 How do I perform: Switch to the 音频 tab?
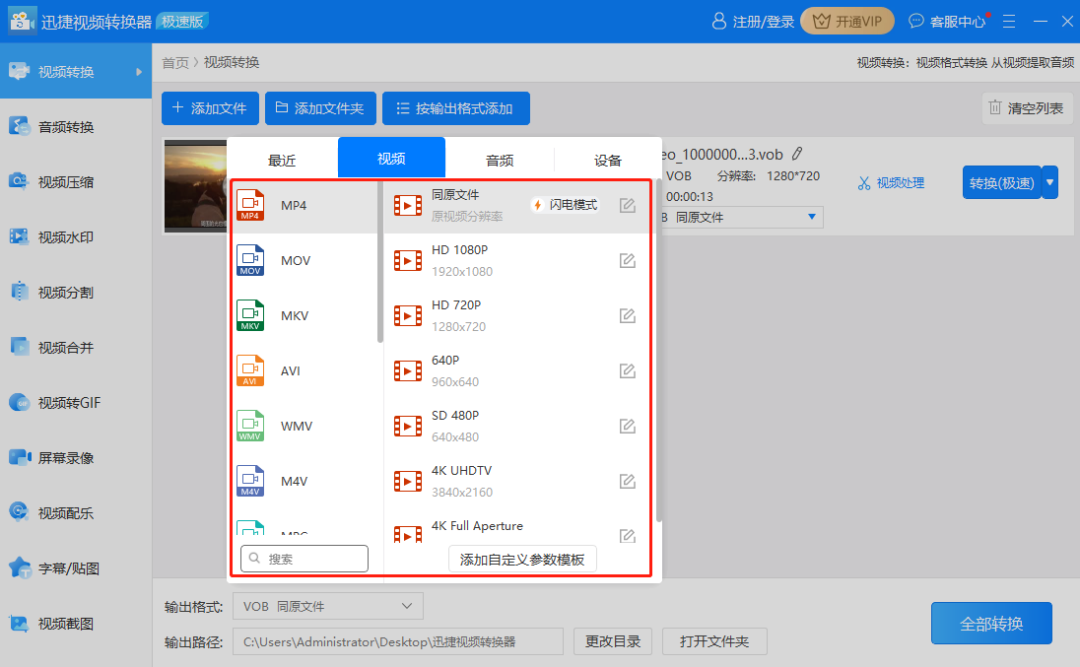pos(499,160)
